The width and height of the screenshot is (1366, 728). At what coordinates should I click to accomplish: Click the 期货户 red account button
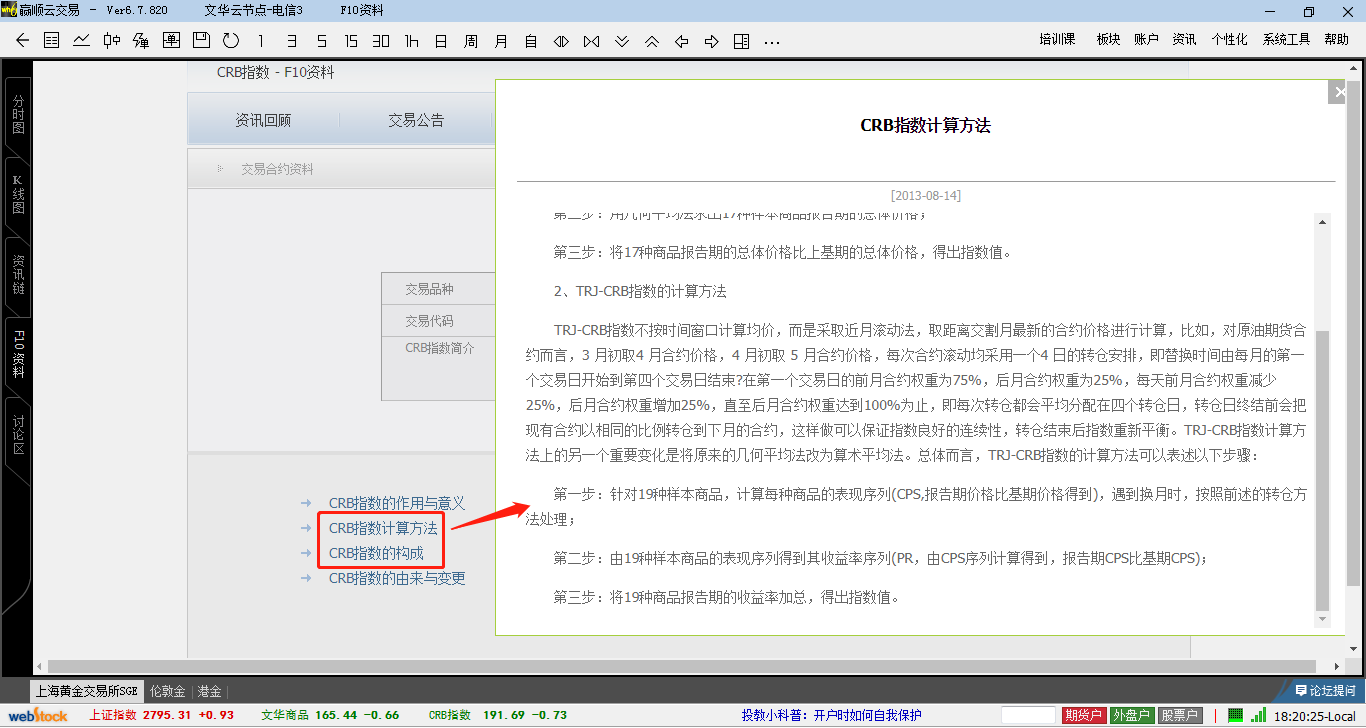(x=1083, y=715)
